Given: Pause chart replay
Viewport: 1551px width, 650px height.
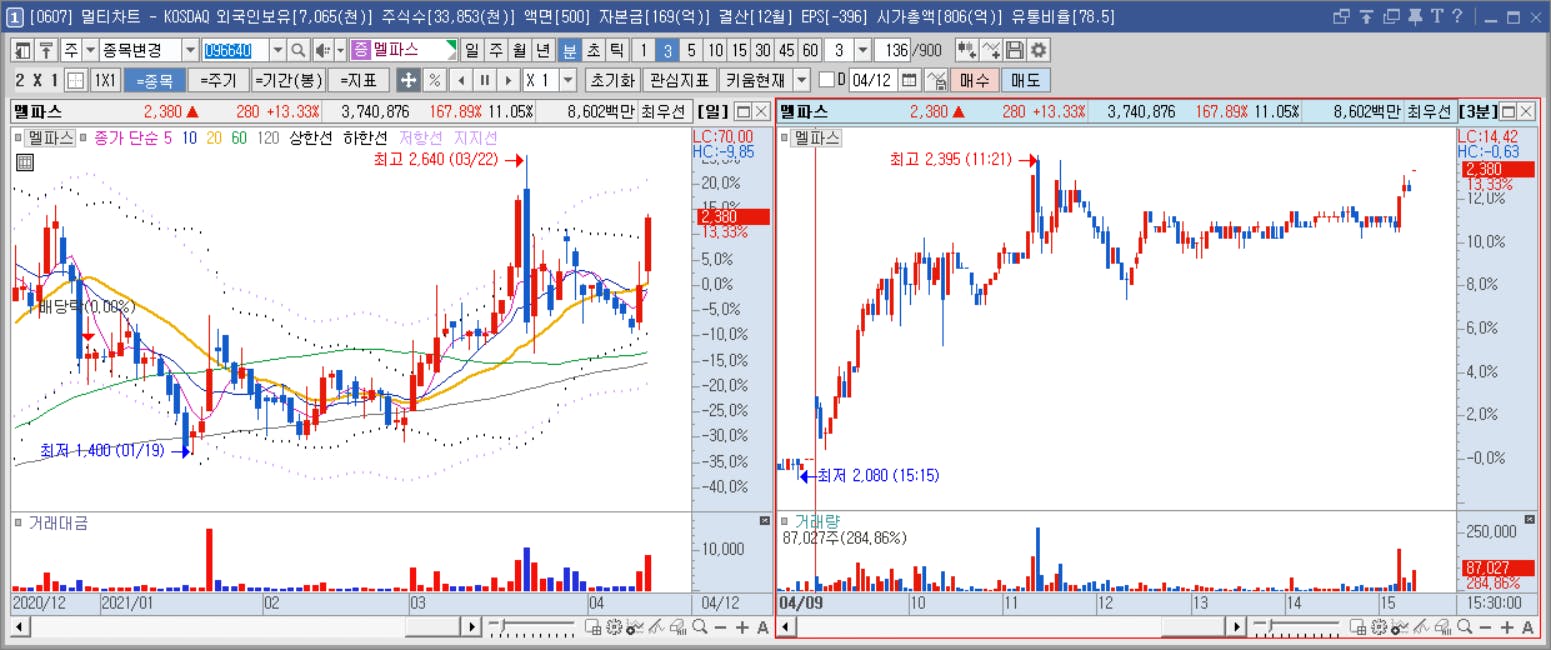Looking at the screenshot, I should pyautogui.click(x=484, y=81).
